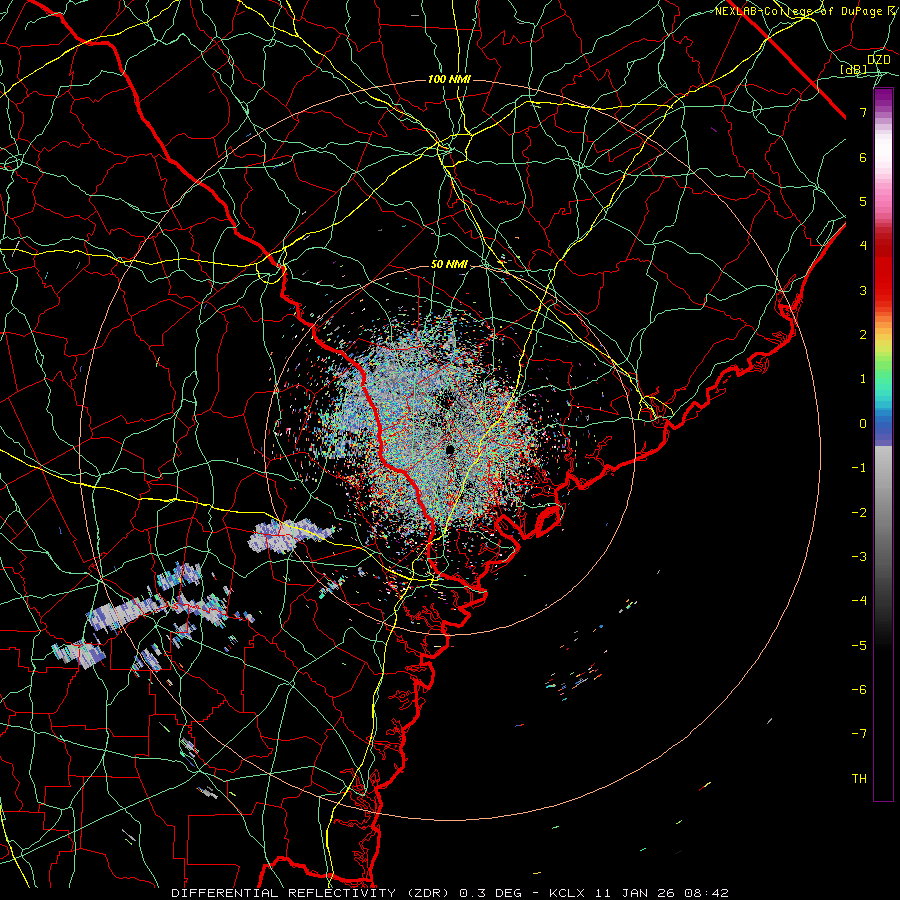The width and height of the screenshot is (900, 900).
Task: Click the red section of the color bar
Action: tap(883, 270)
